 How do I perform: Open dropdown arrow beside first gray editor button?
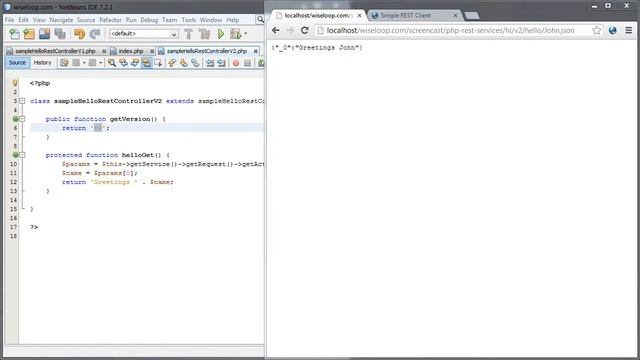(x=84, y=63)
